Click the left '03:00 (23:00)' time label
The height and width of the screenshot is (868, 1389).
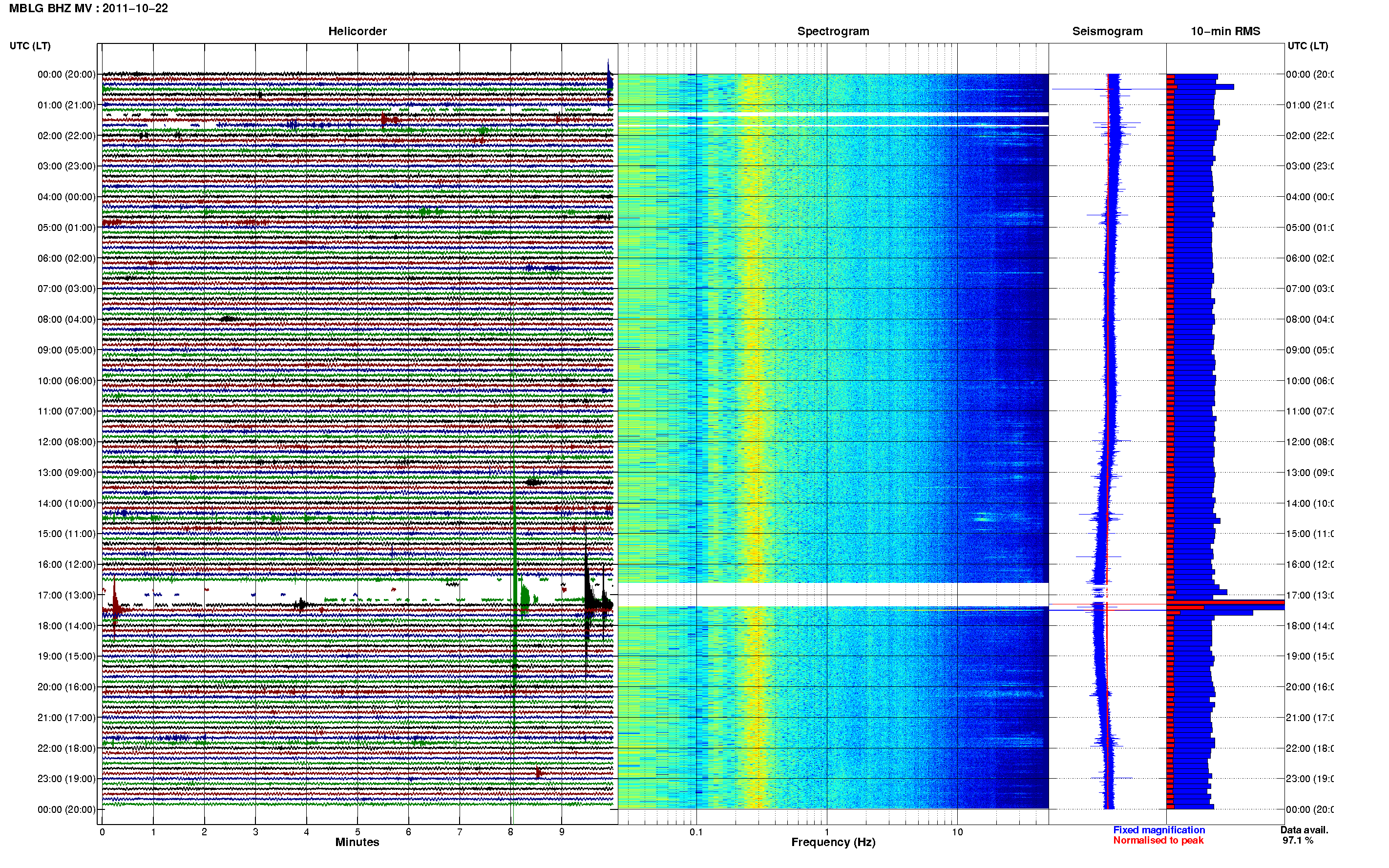(x=66, y=166)
